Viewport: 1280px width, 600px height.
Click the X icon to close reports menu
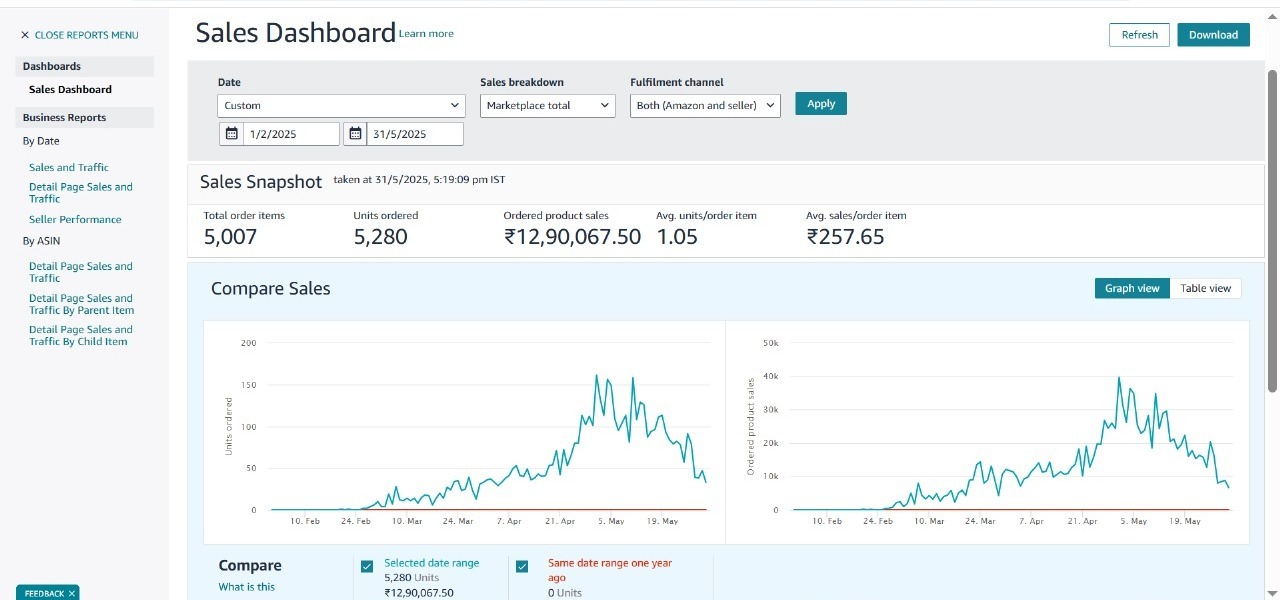25,35
